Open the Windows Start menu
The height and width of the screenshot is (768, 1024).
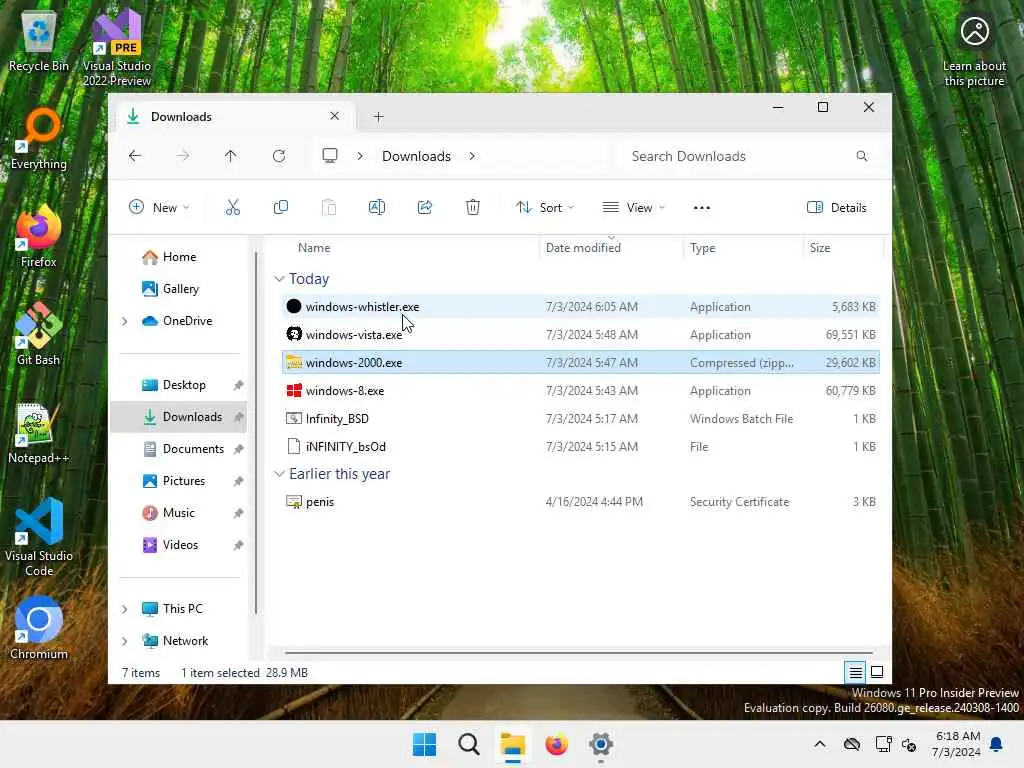(x=424, y=744)
